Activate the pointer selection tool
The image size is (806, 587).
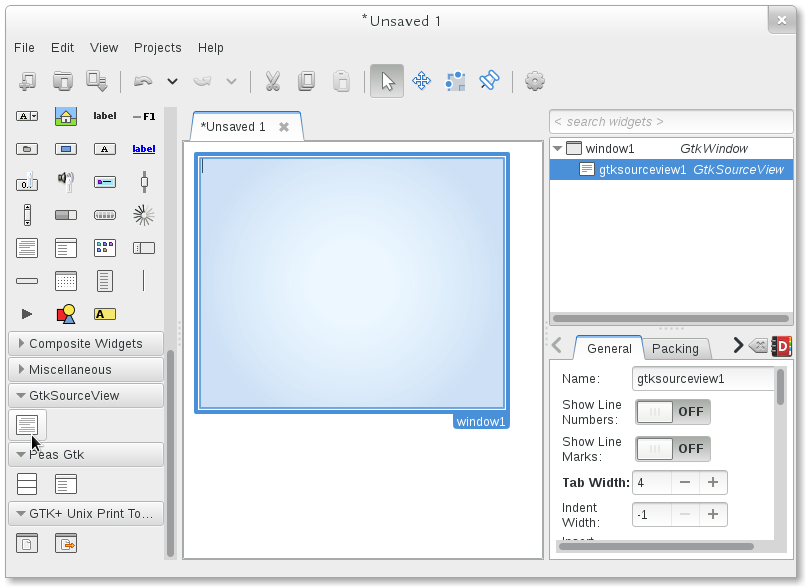[387, 81]
